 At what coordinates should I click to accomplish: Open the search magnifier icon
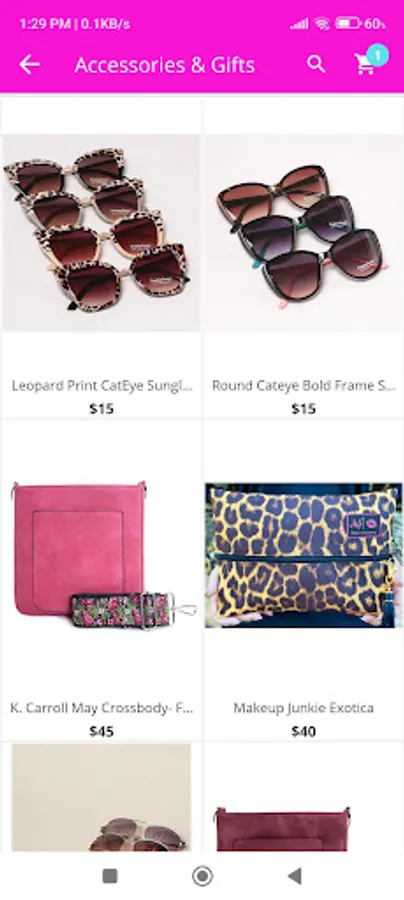click(316, 64)
